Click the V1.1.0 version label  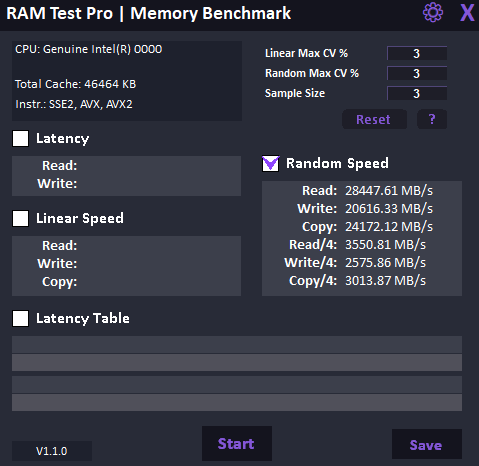[52, 451]
